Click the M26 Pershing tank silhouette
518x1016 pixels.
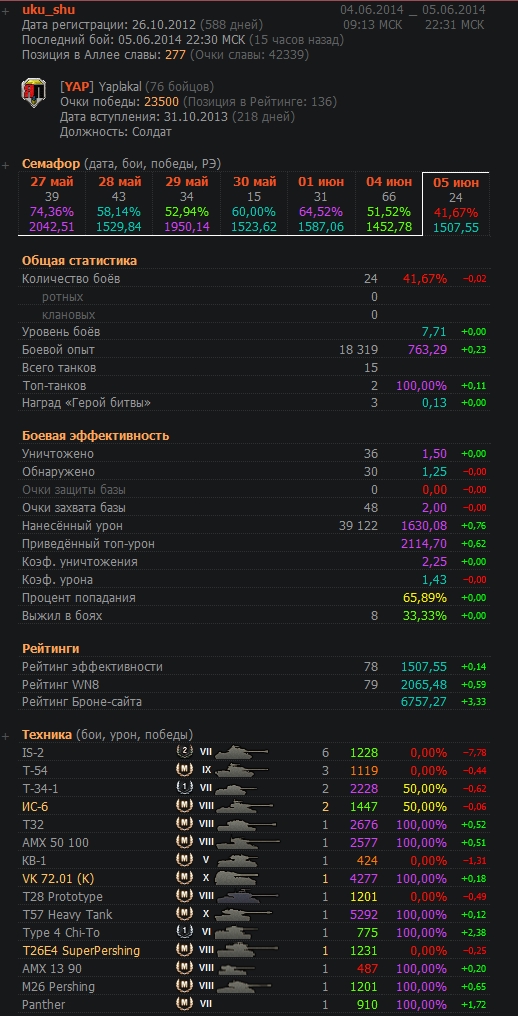pos(242,987)
